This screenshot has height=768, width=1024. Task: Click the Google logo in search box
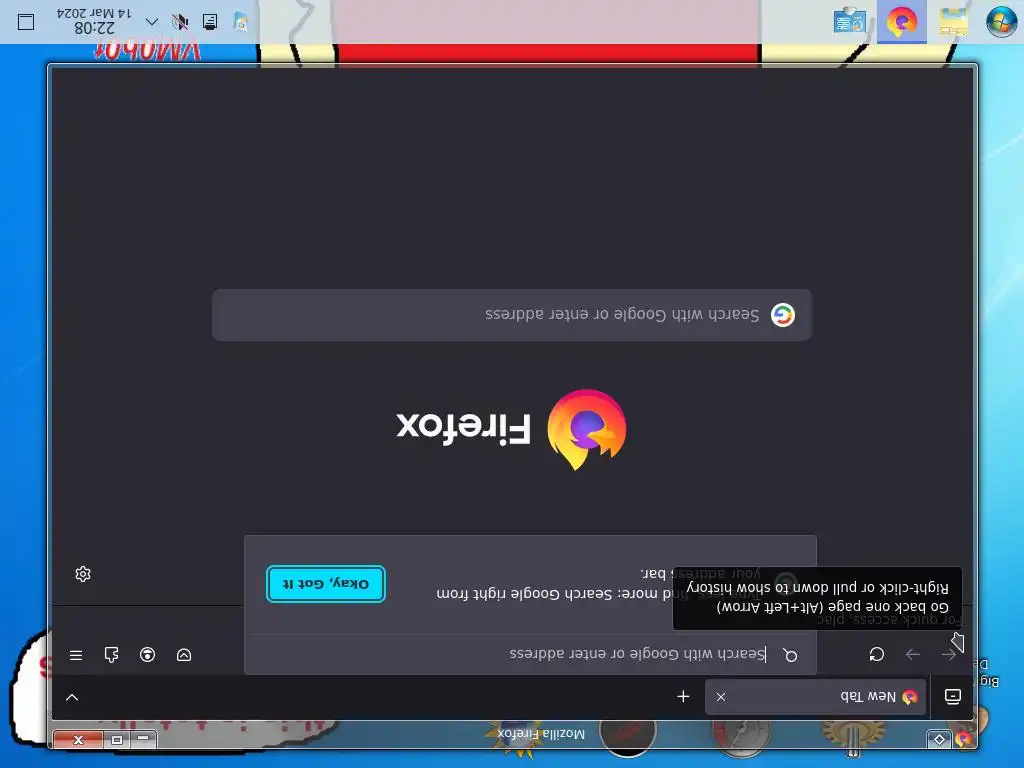782,315
